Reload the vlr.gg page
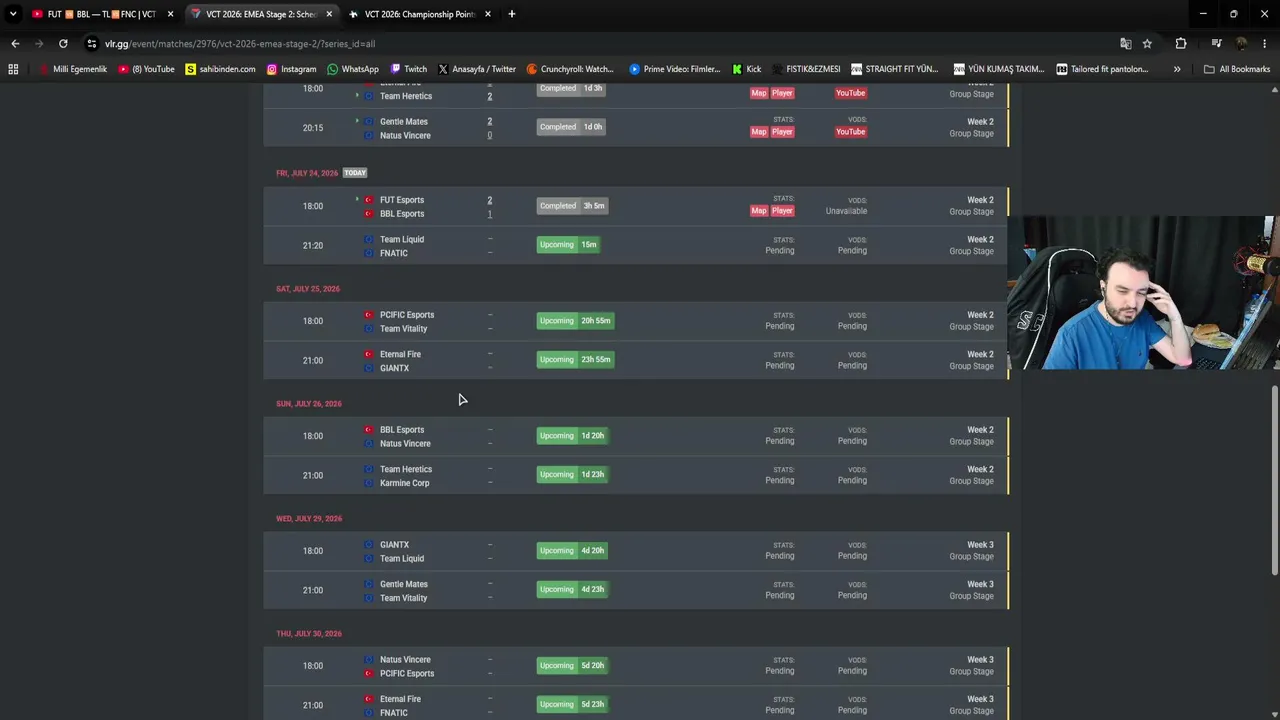The height and width of the screenshot is (720, 1280). pyautogui.click(x=63, y=44)
